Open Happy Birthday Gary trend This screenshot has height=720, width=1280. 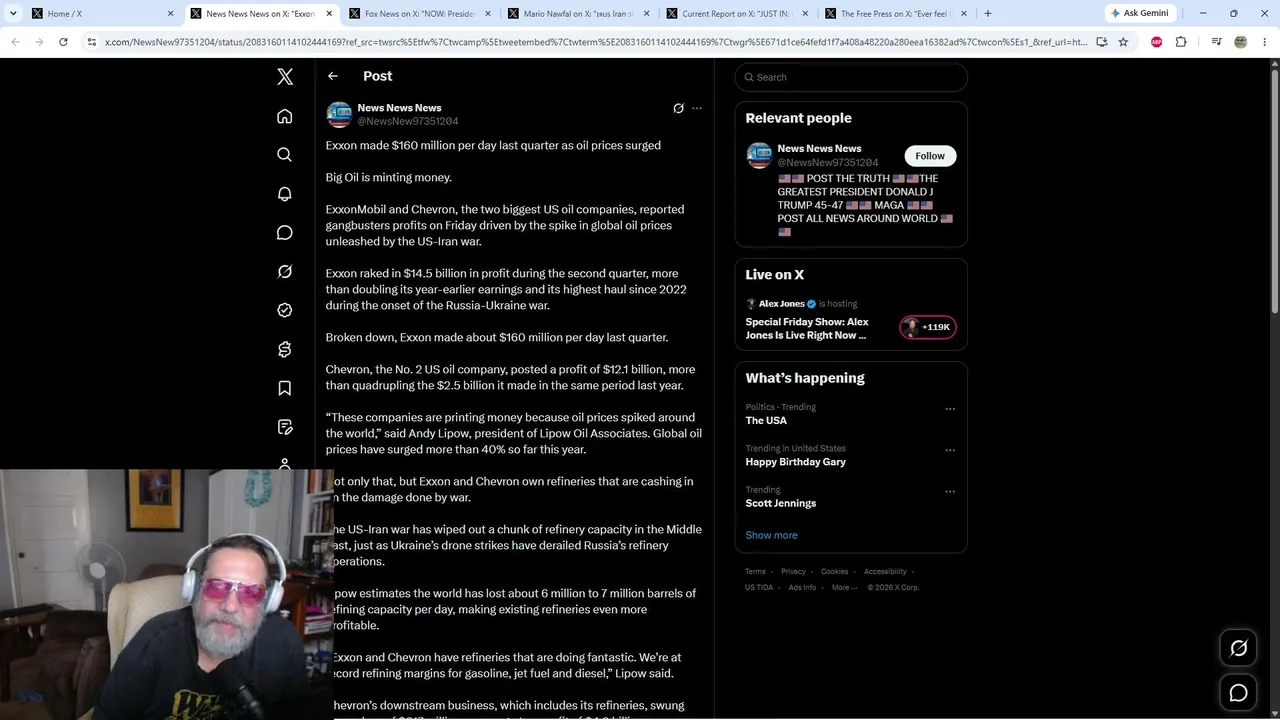795,462
